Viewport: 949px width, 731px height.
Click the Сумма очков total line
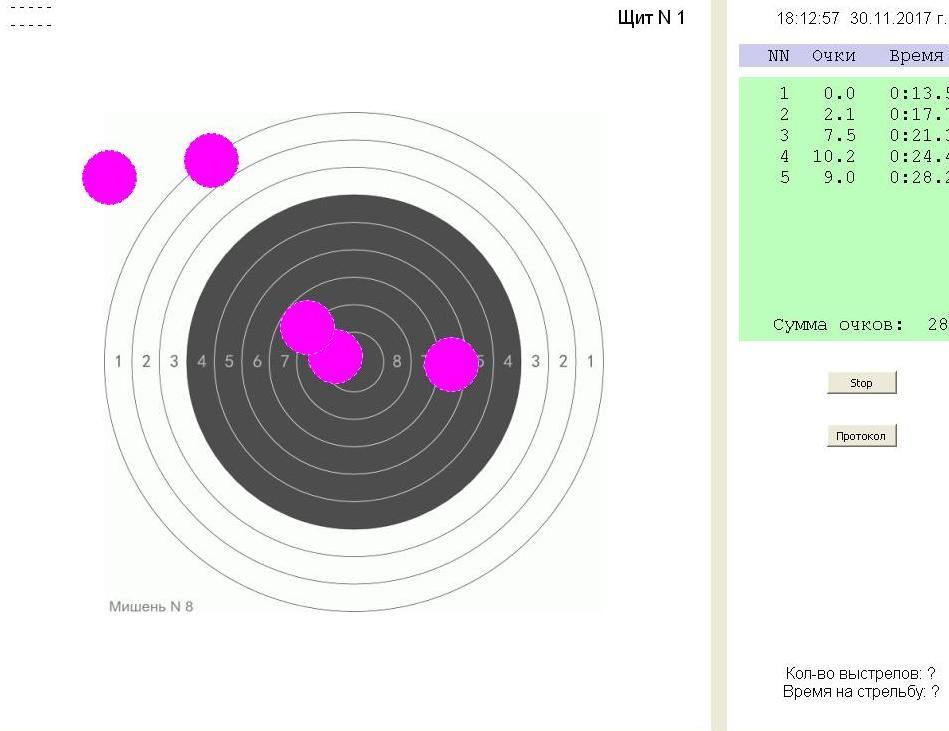pyautogui.click(x=858, y=325)
